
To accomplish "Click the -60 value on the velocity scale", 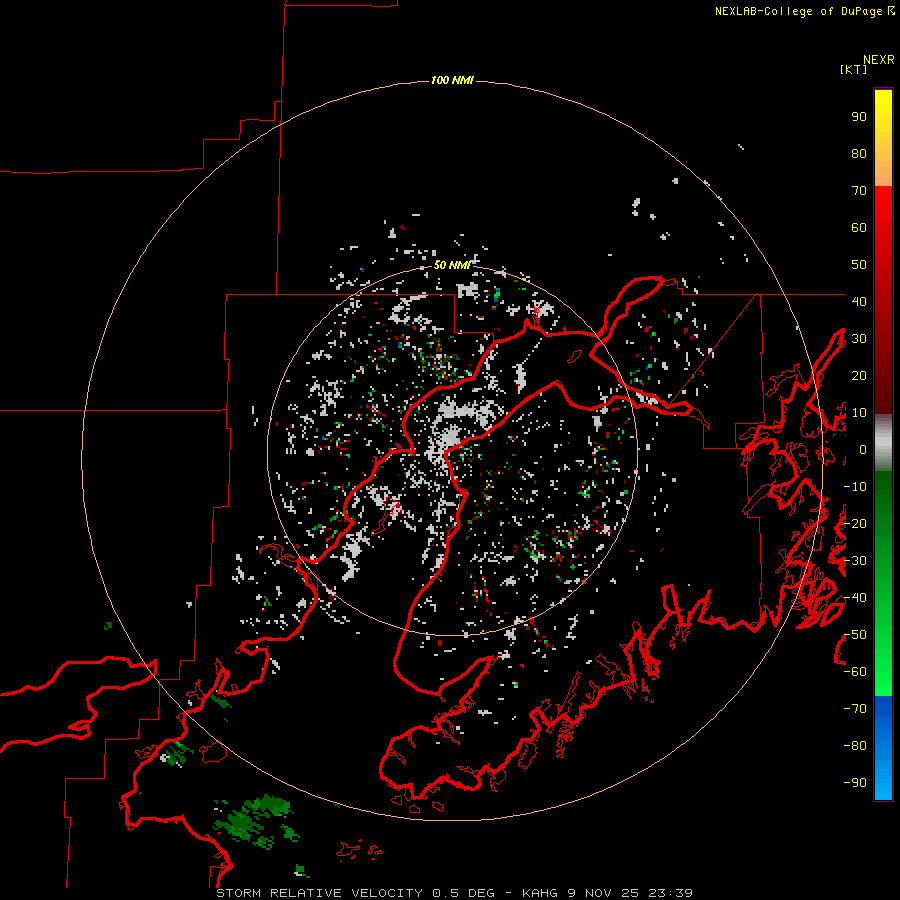I will (x=855, y=672).
